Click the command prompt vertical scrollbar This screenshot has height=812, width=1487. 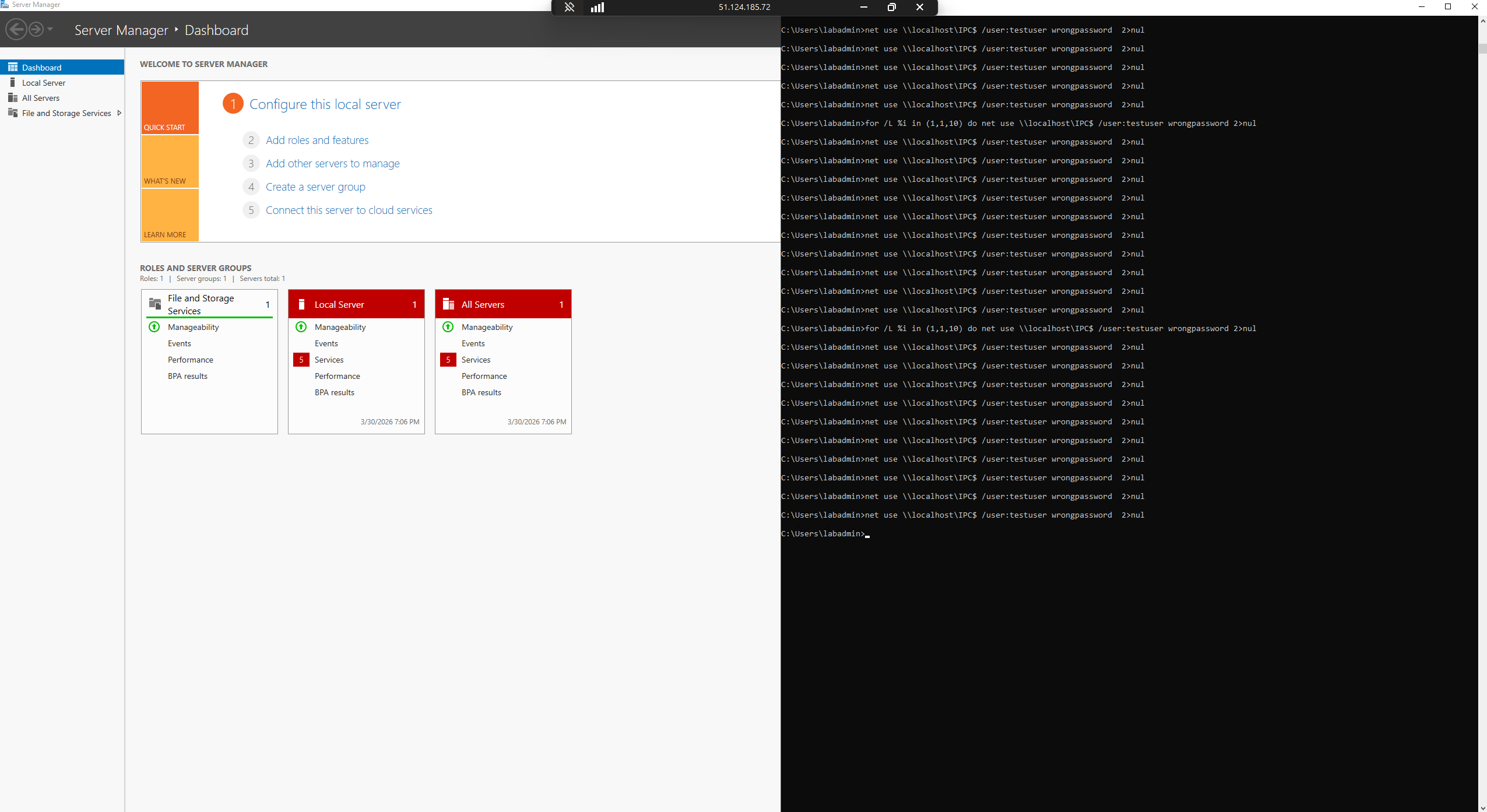(x=1482, y=350)
